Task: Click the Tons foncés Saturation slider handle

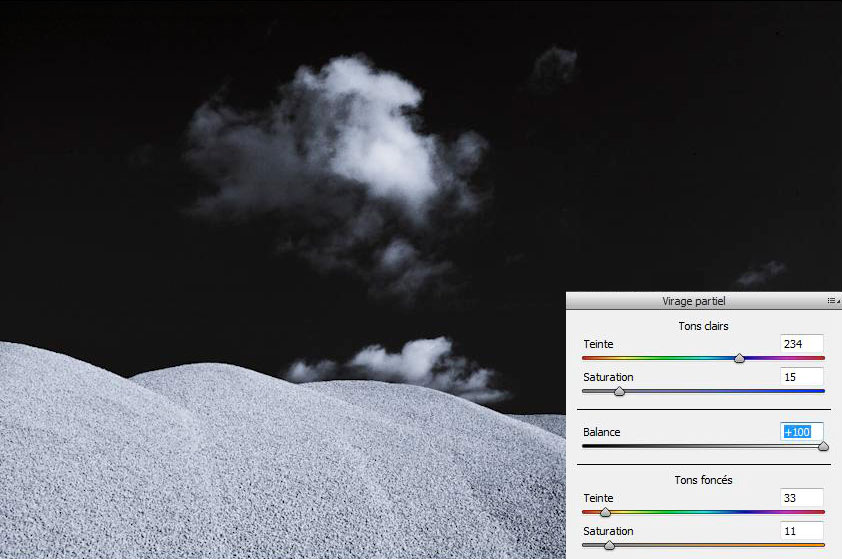Action: [609, 546]
